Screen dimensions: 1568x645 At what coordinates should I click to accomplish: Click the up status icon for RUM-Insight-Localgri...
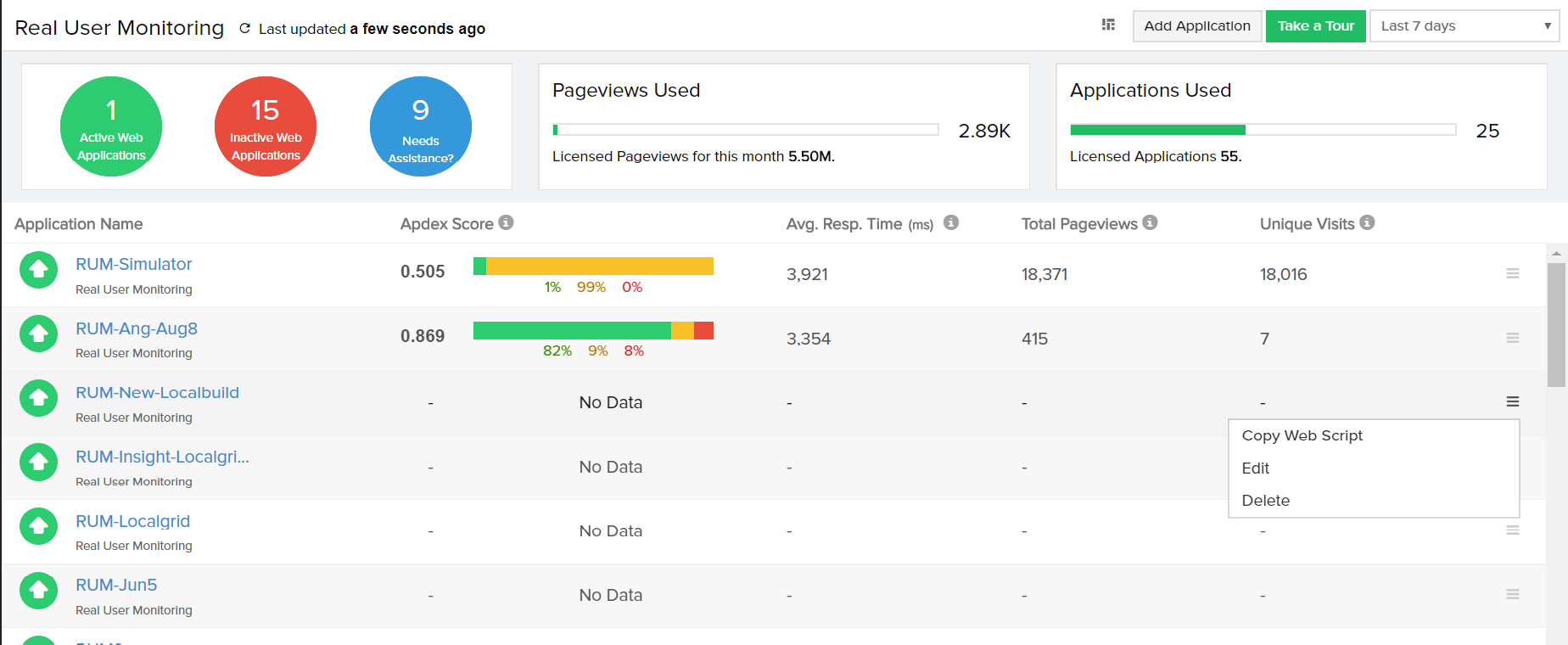click(39, 463)
